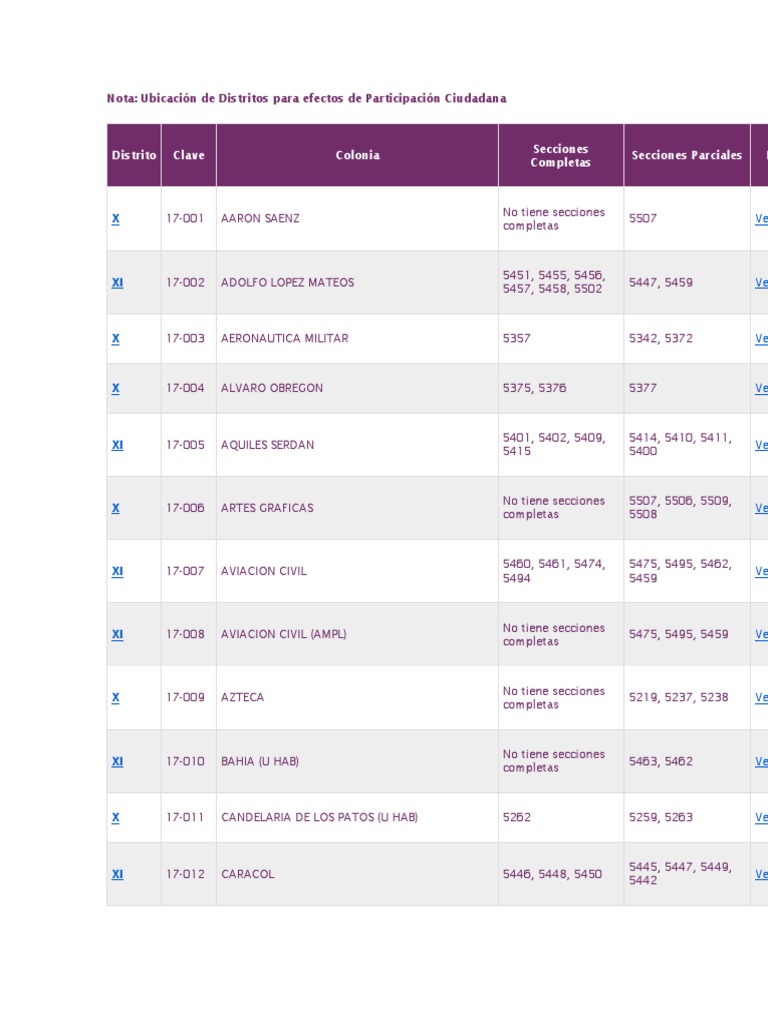Select the Secciones Parciales column header

pyautogui.click(x=687, y=155)
